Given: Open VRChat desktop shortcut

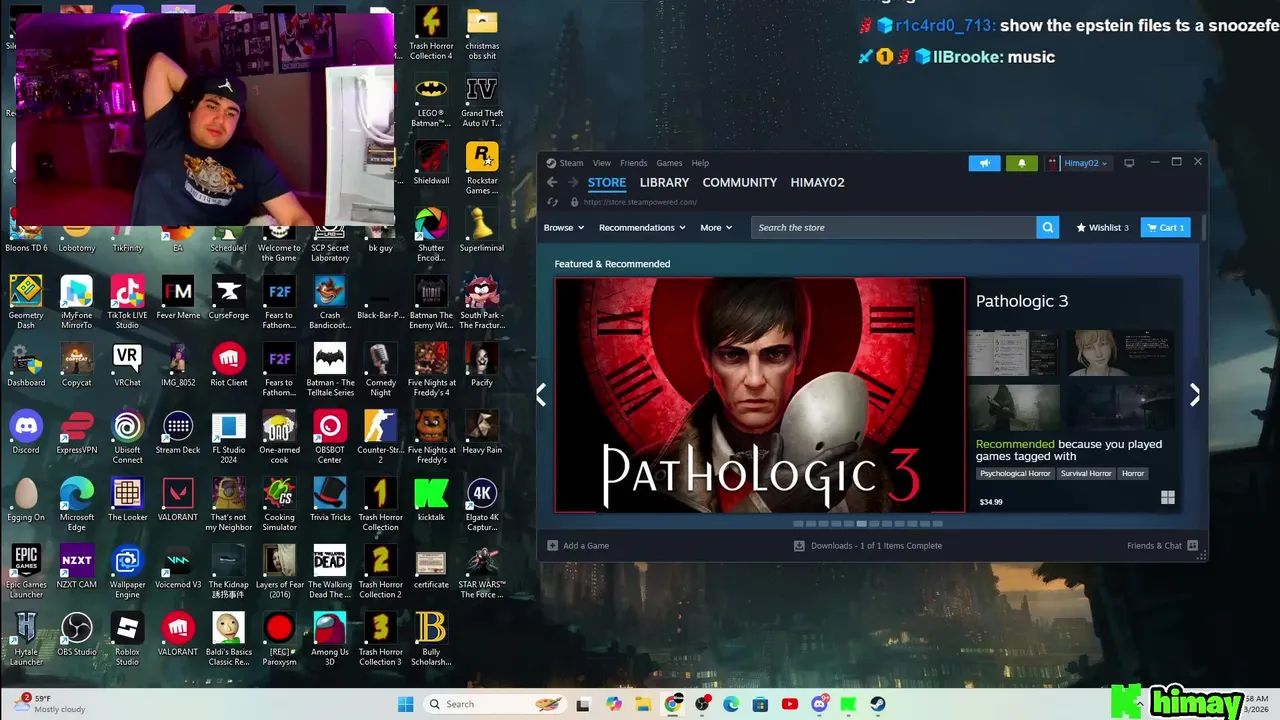Looking at the screenshot, I should pyautogui.click(x=127, y=365).
